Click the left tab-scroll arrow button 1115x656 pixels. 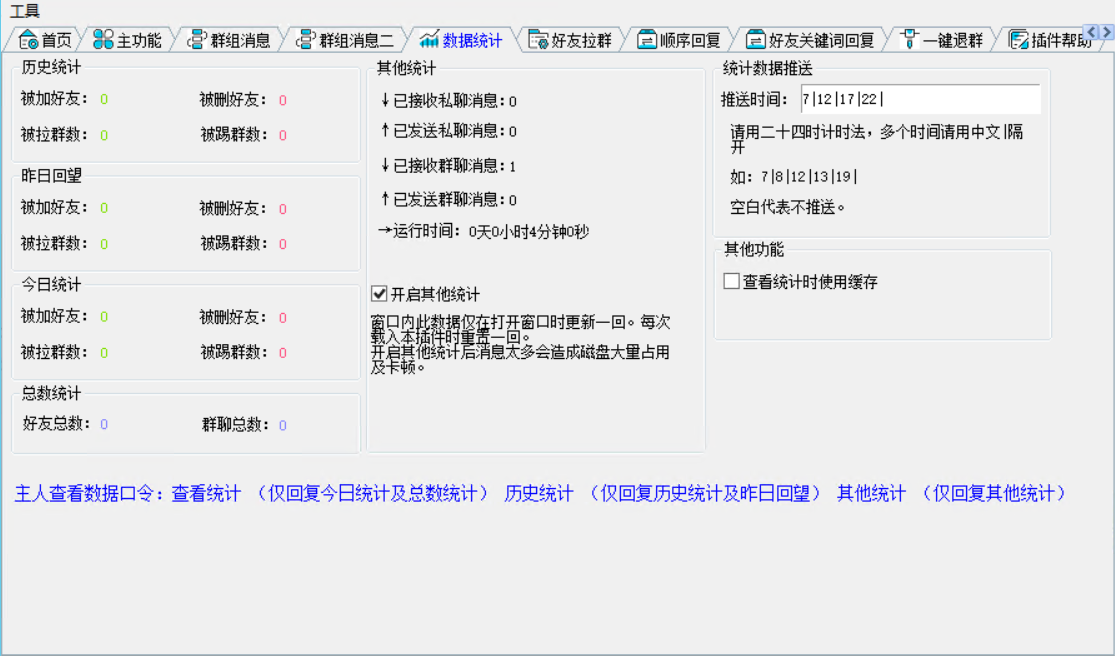1091,32
